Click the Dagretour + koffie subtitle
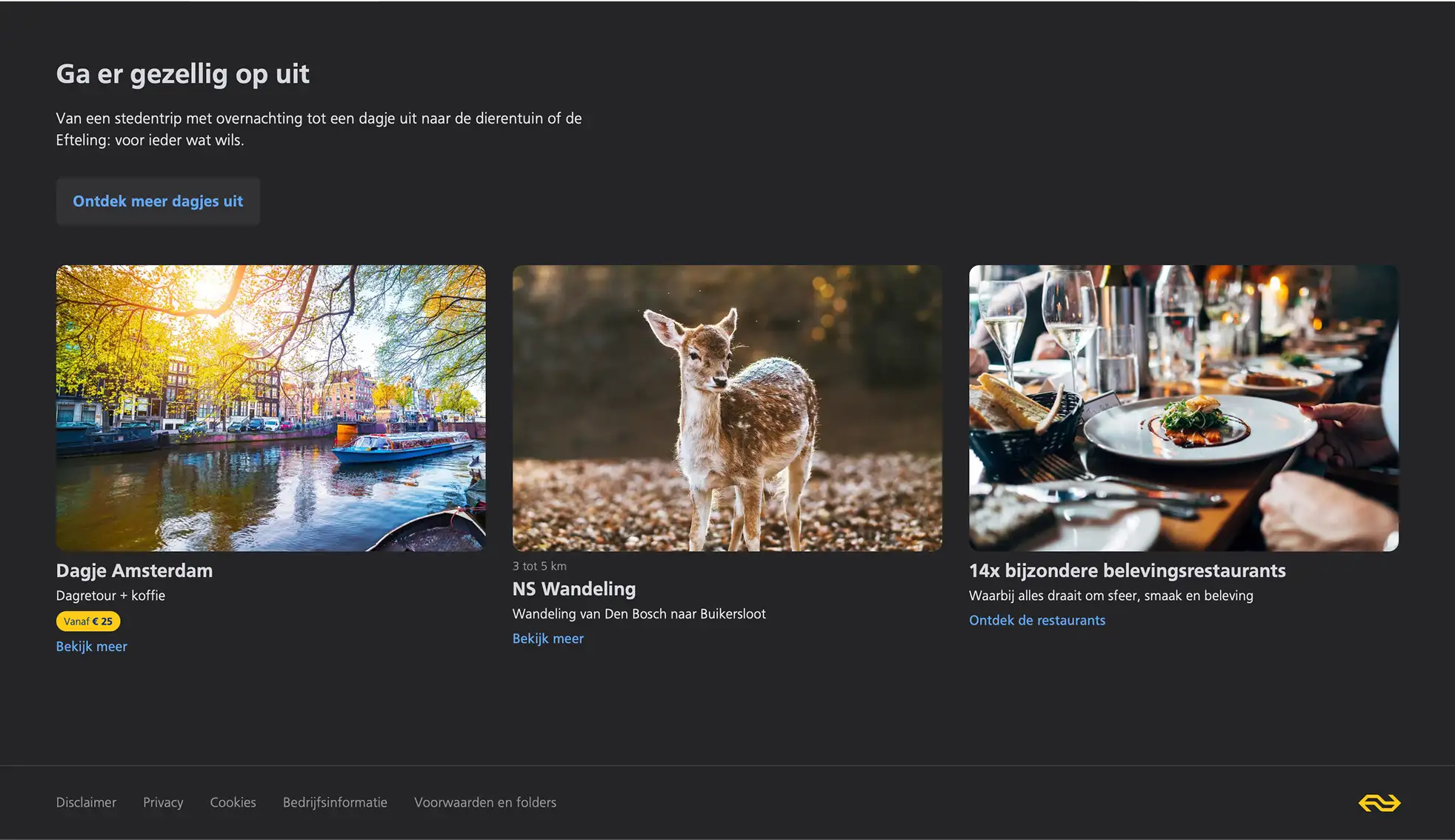1455x840 pixels. pyautogui.click(x=110, y=596)
